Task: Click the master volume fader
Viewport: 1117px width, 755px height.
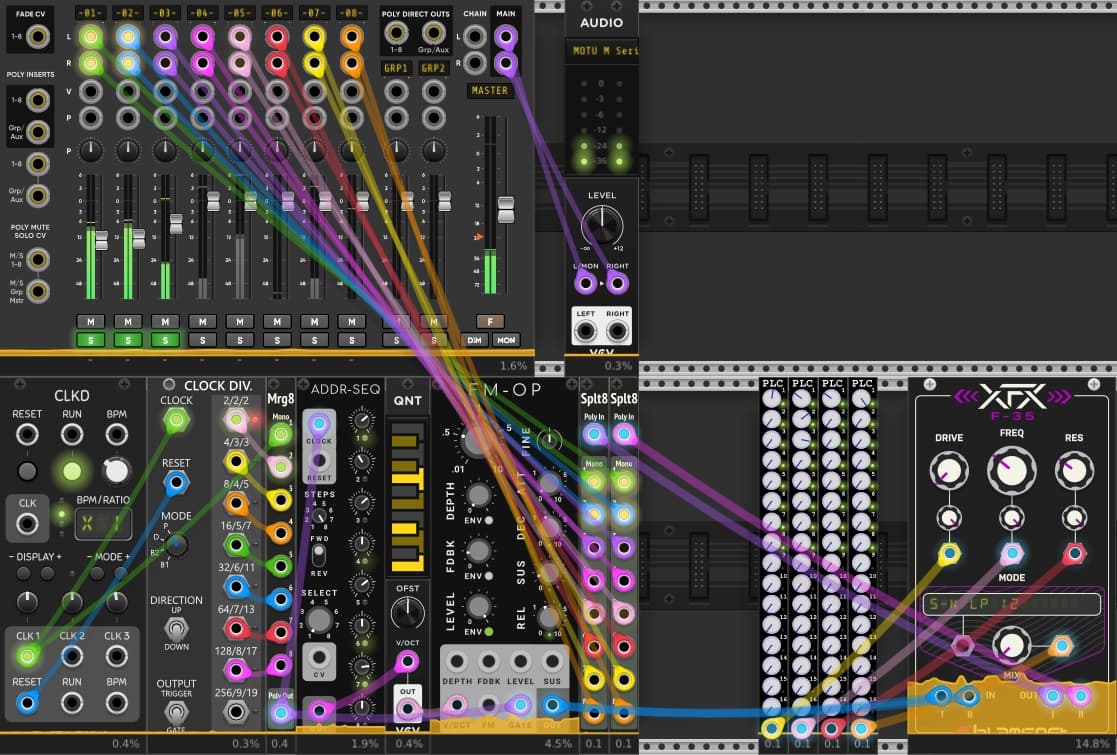Action: [506, 210]
